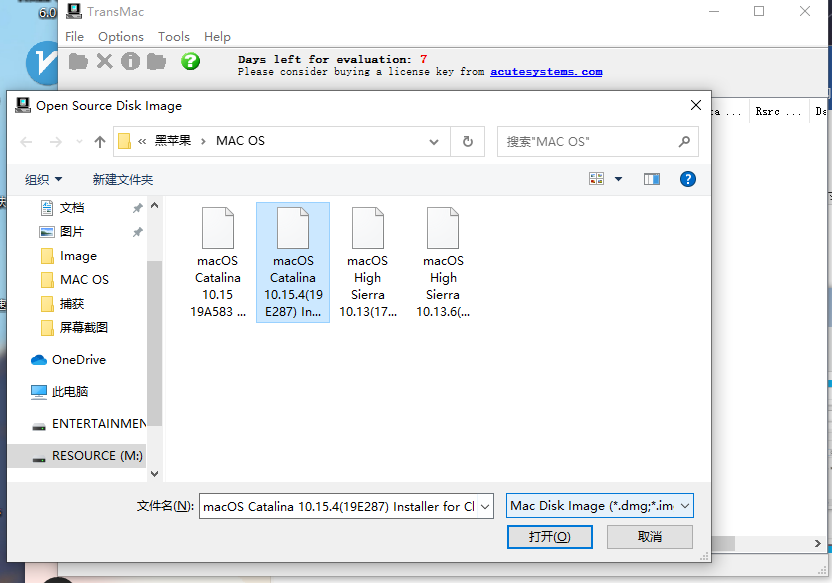Open the acutesystems.com link
The image size is (832, 583).
pos(546,72)
